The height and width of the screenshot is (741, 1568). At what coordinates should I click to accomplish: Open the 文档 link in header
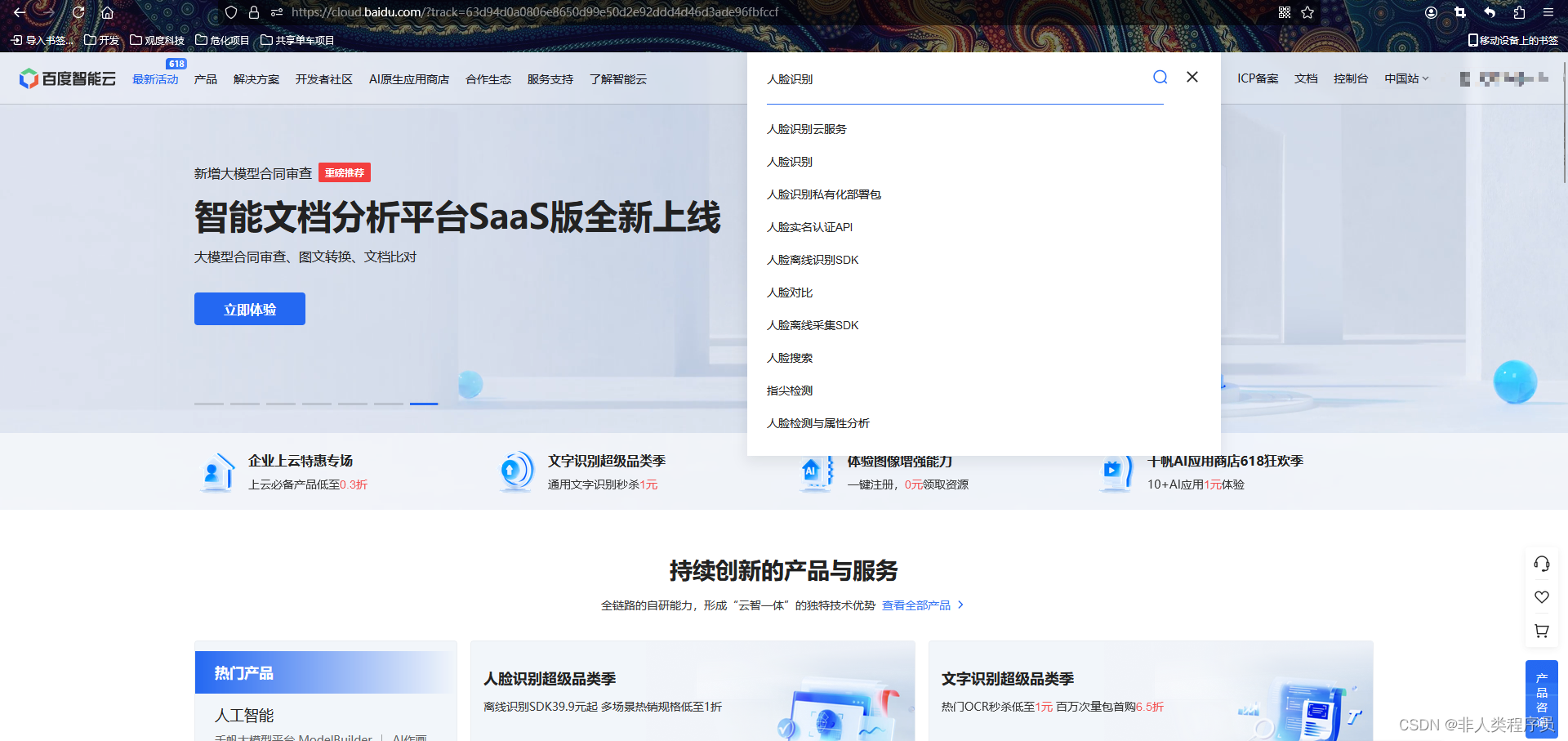(x=1306, y=78)
